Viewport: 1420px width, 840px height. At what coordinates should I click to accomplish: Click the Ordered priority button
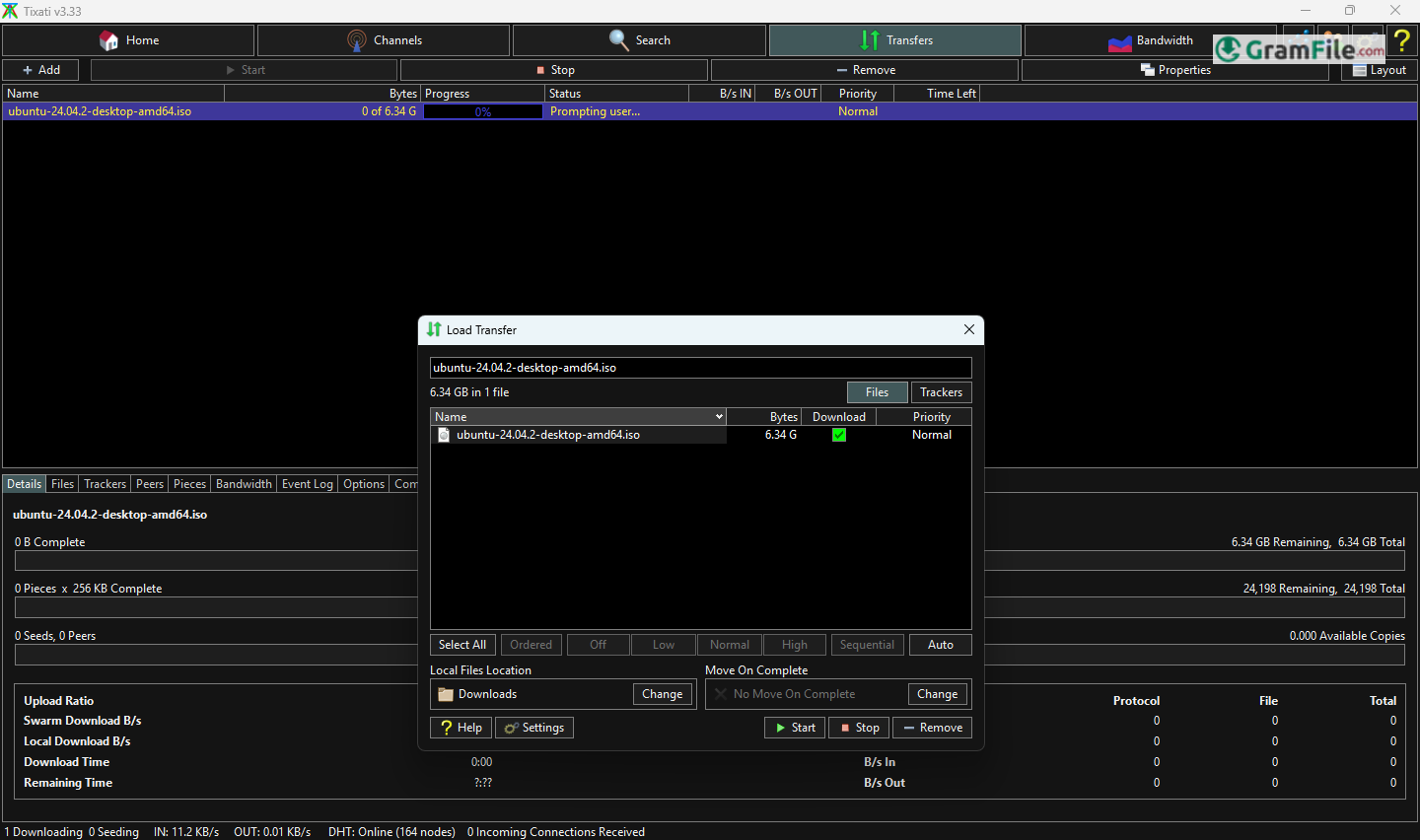pos(532,645)
